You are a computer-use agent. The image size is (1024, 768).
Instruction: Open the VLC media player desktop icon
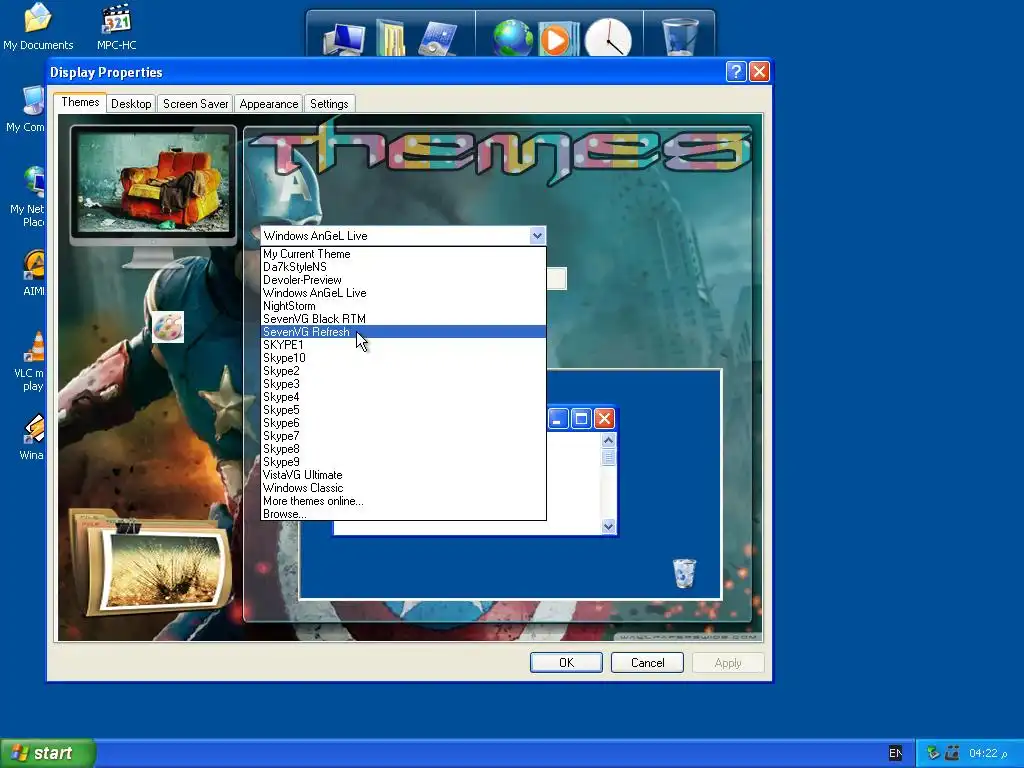pyautogui.click(x=31, y=361)
